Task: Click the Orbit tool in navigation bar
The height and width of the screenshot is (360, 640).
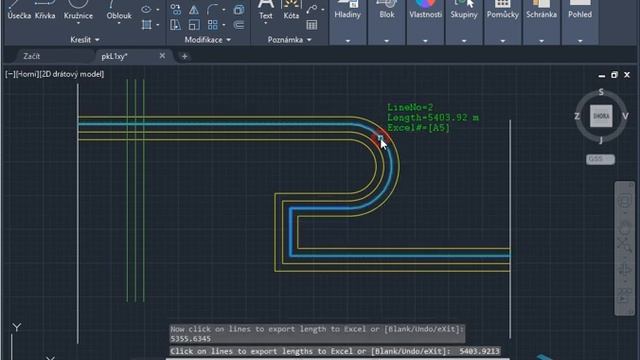Action: pos(624,269)
